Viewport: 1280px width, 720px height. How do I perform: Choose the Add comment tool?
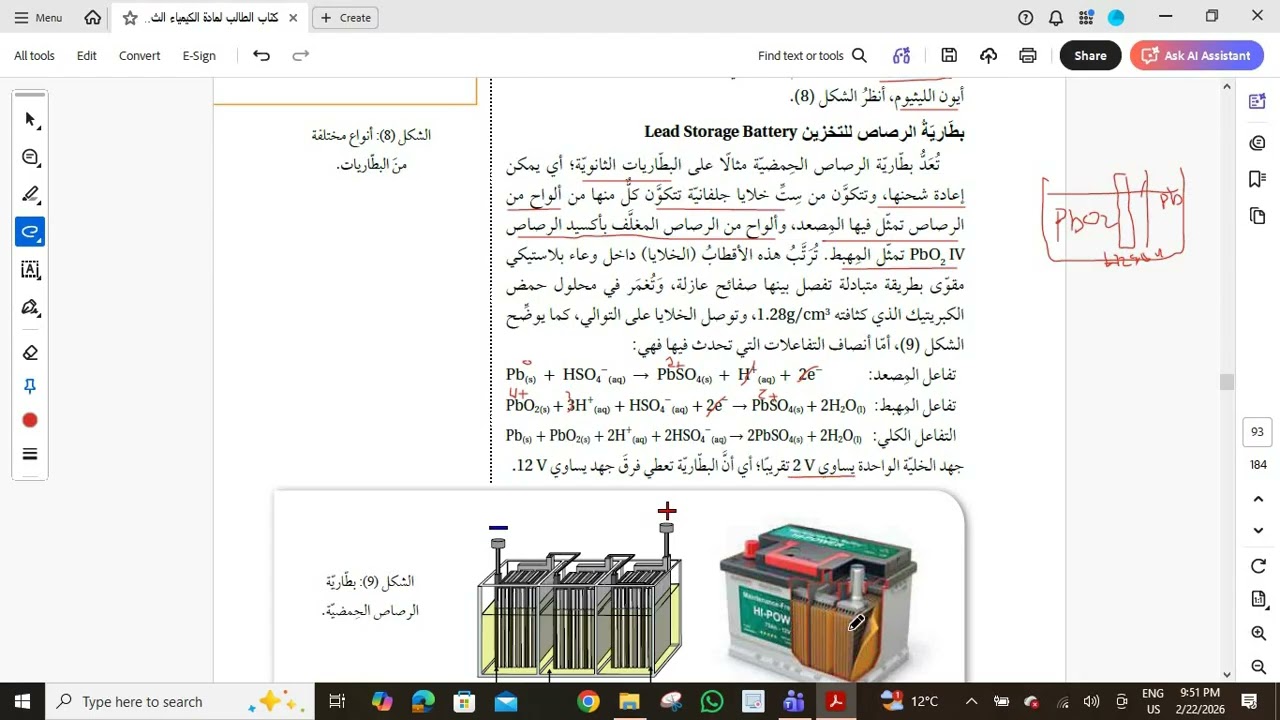(x=30, y=157)
